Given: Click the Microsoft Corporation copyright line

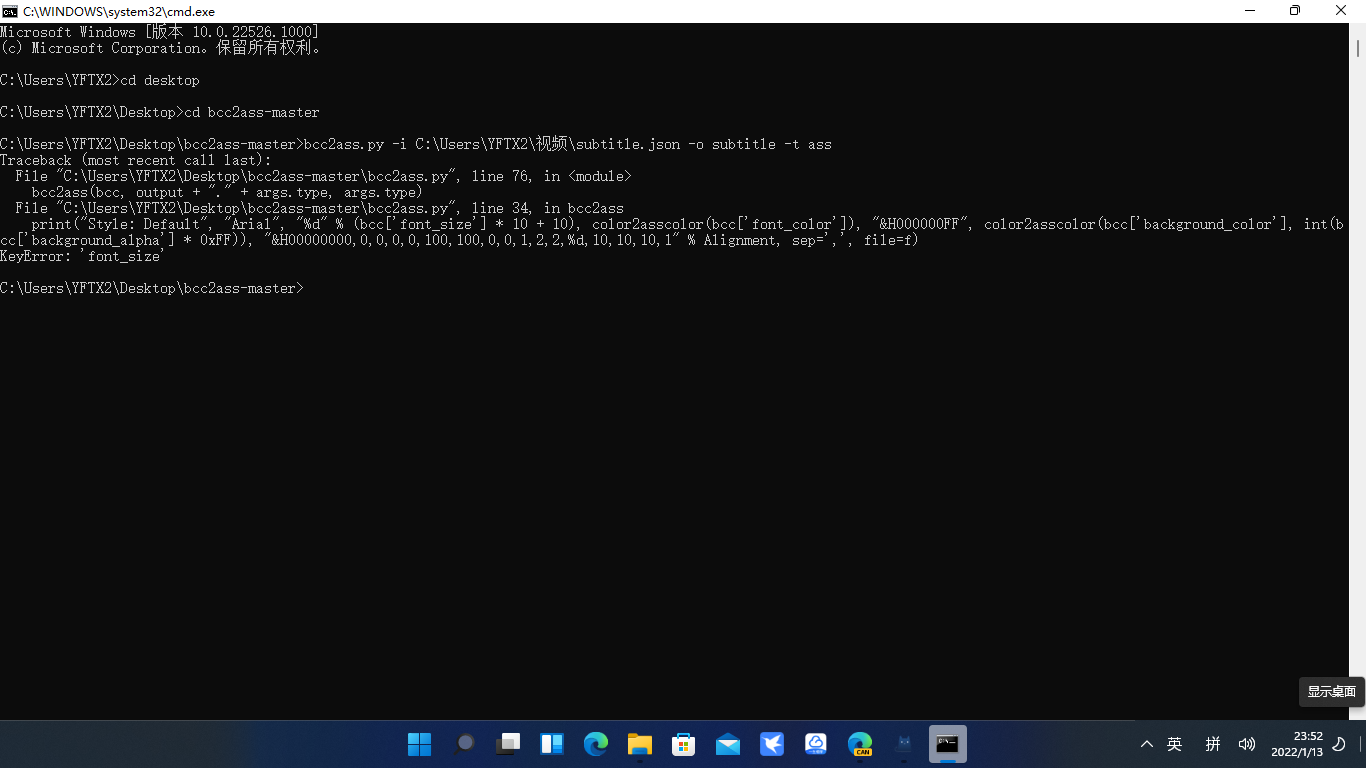Looking at the screenshot, I should click(160, 48).
